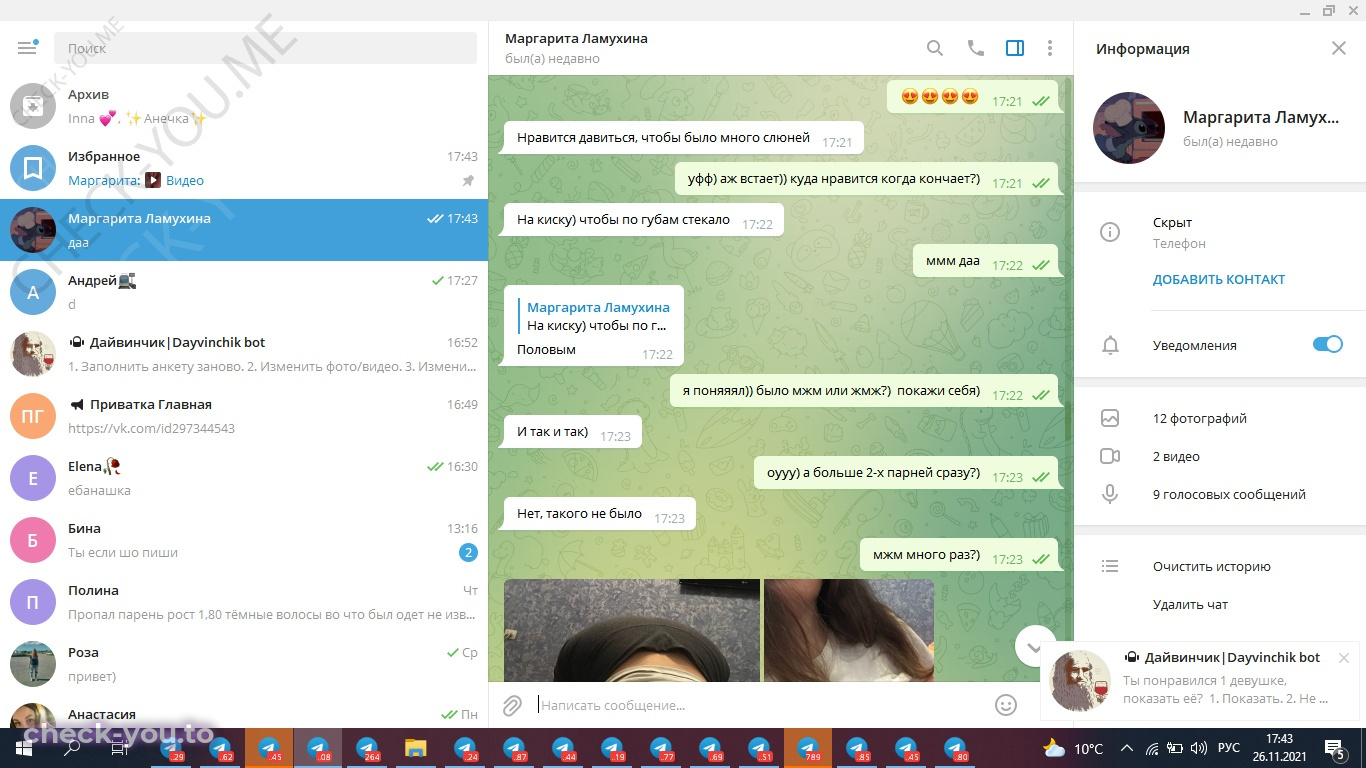Image resolution: width=1366 pixels, height=768 pixels.
Task: Switch input language РУС
Action: point(1227,748)
